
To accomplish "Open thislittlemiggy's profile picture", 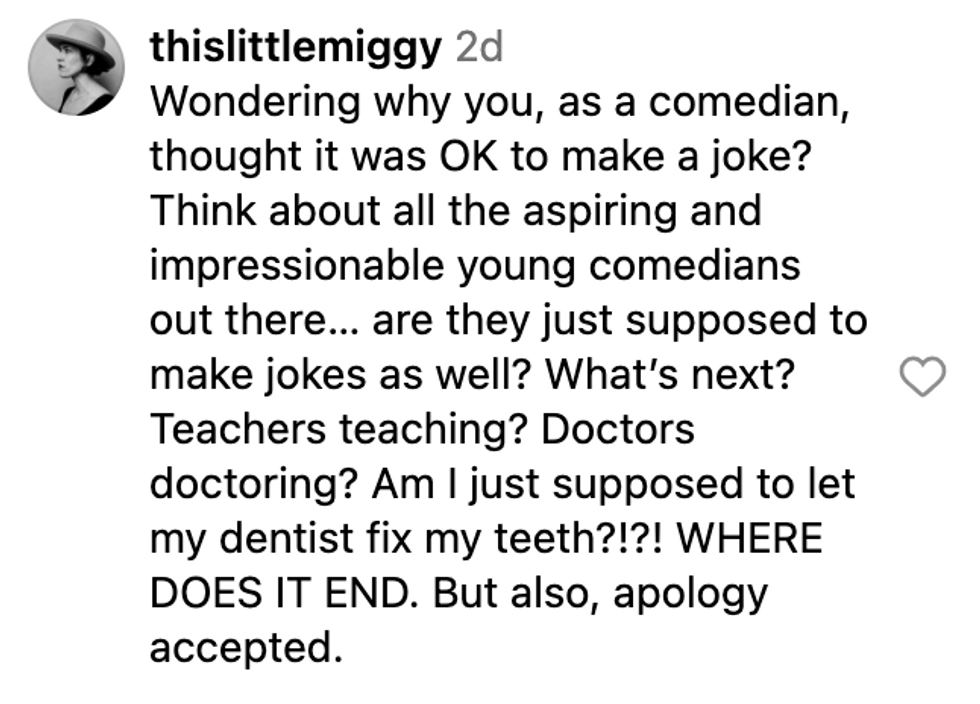I will click(76, 68).
